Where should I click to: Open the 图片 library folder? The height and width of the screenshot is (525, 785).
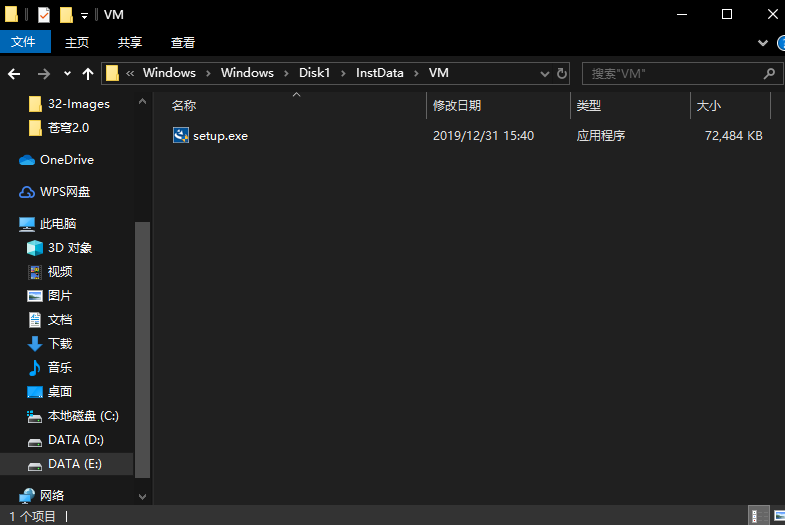(60, 296)
